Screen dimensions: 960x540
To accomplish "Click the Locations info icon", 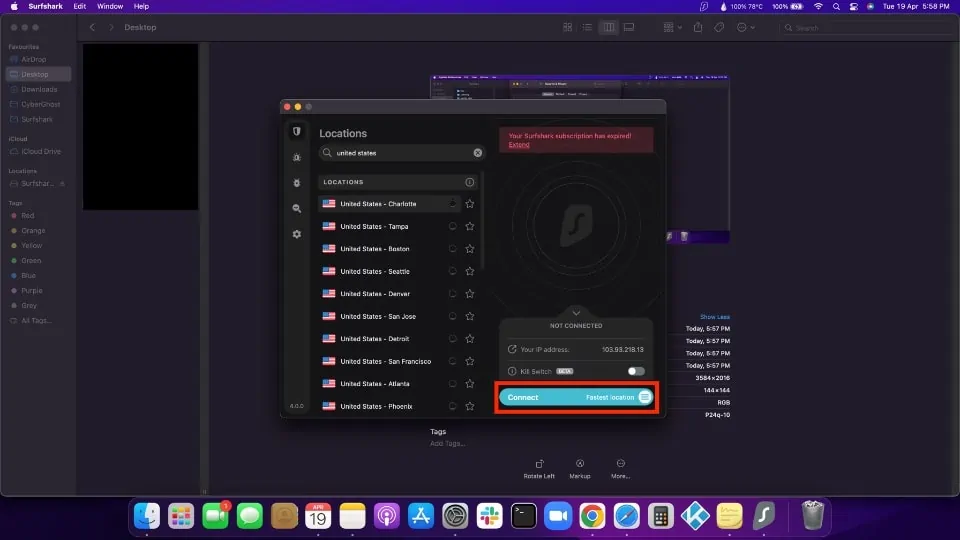I will pyautogui.click(x=470, y=182).
